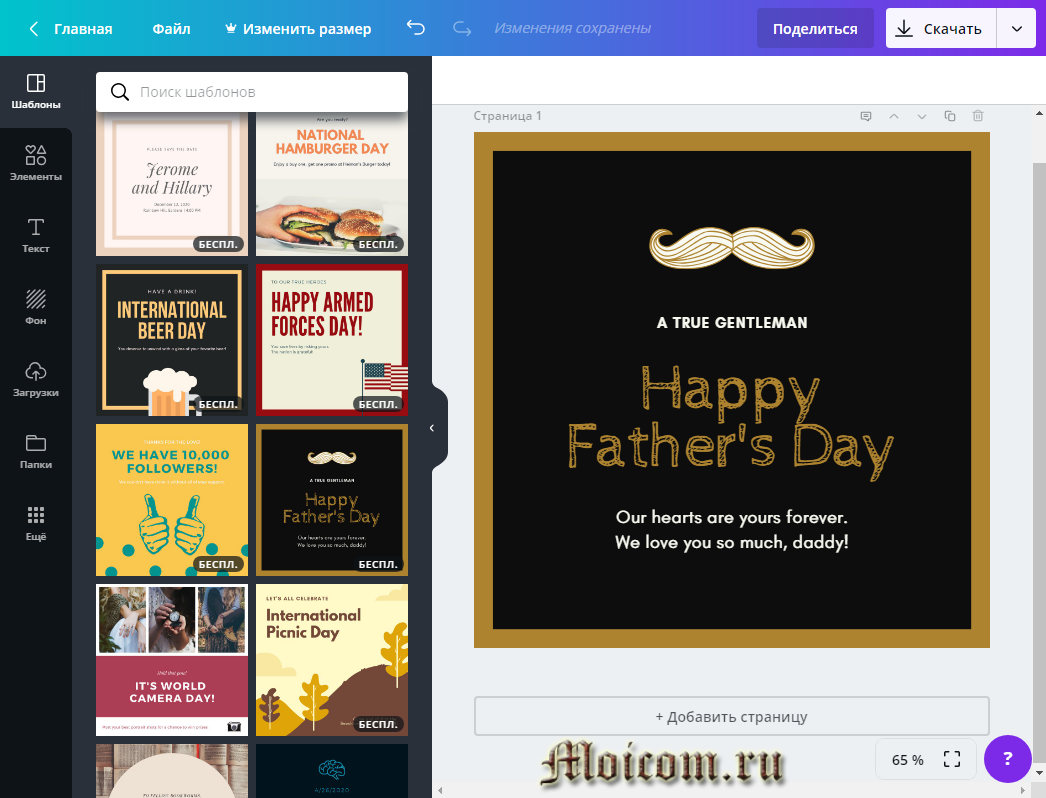
Task: Move page down with chevron arrow
Action: pyautogui.click(x=922, y=116)
